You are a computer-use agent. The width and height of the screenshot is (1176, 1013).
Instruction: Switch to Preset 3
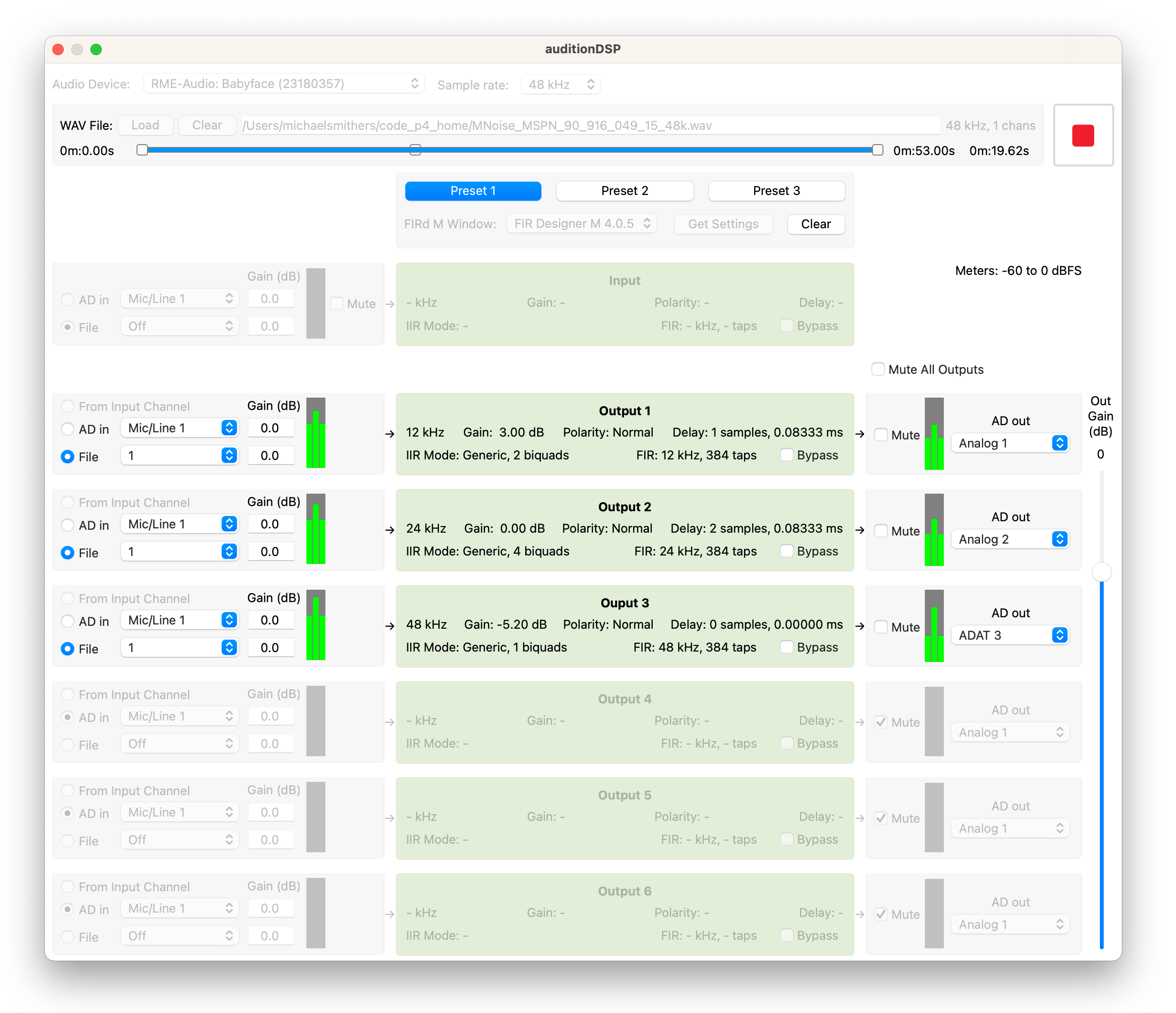[776, 191]
